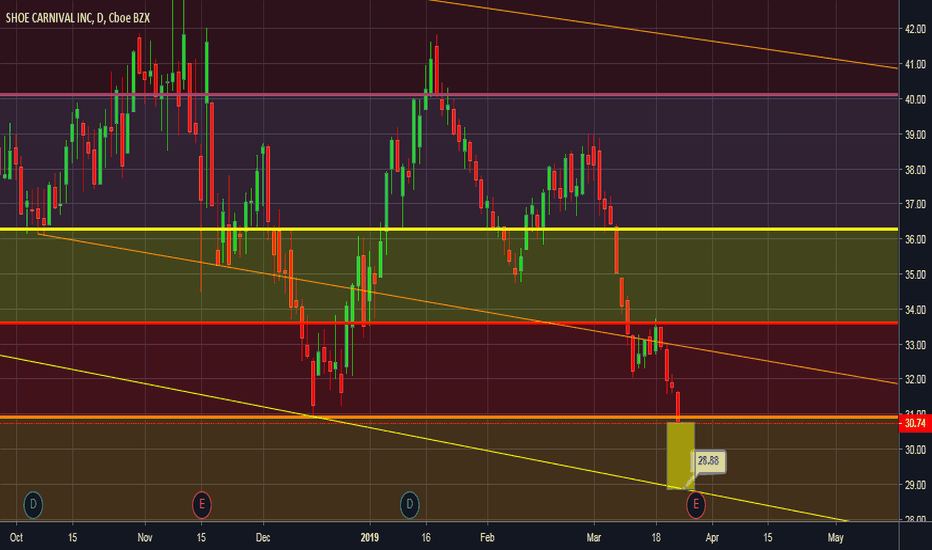Image resolution: width=932 pixels, height=550 pixels.
Task: Click the earnings E marker before April
Action: (x=696, y=505)
